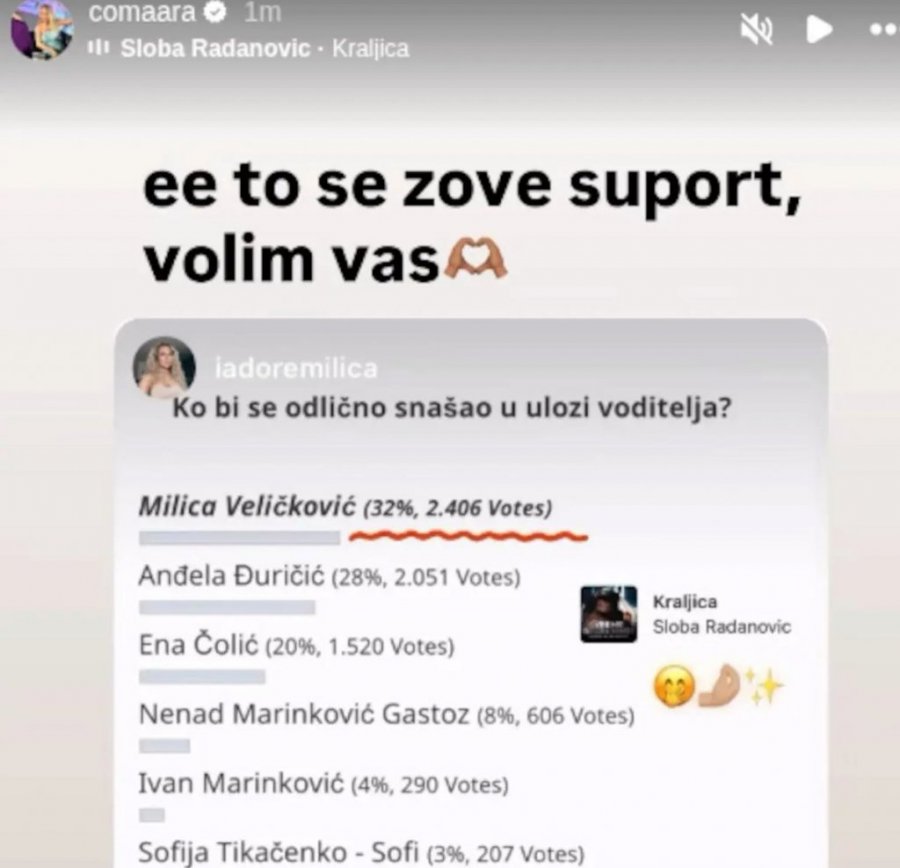Tap the play button on the story

tap(819, 29)
